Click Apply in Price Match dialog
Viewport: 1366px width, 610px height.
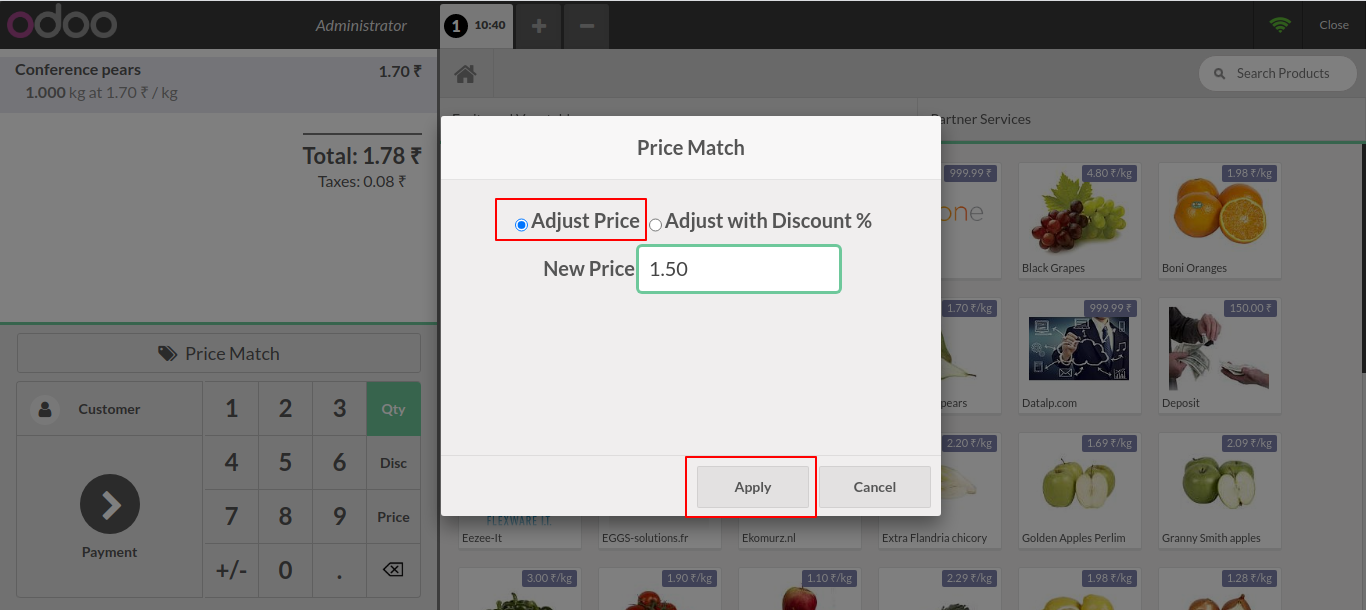pos(752,487)
